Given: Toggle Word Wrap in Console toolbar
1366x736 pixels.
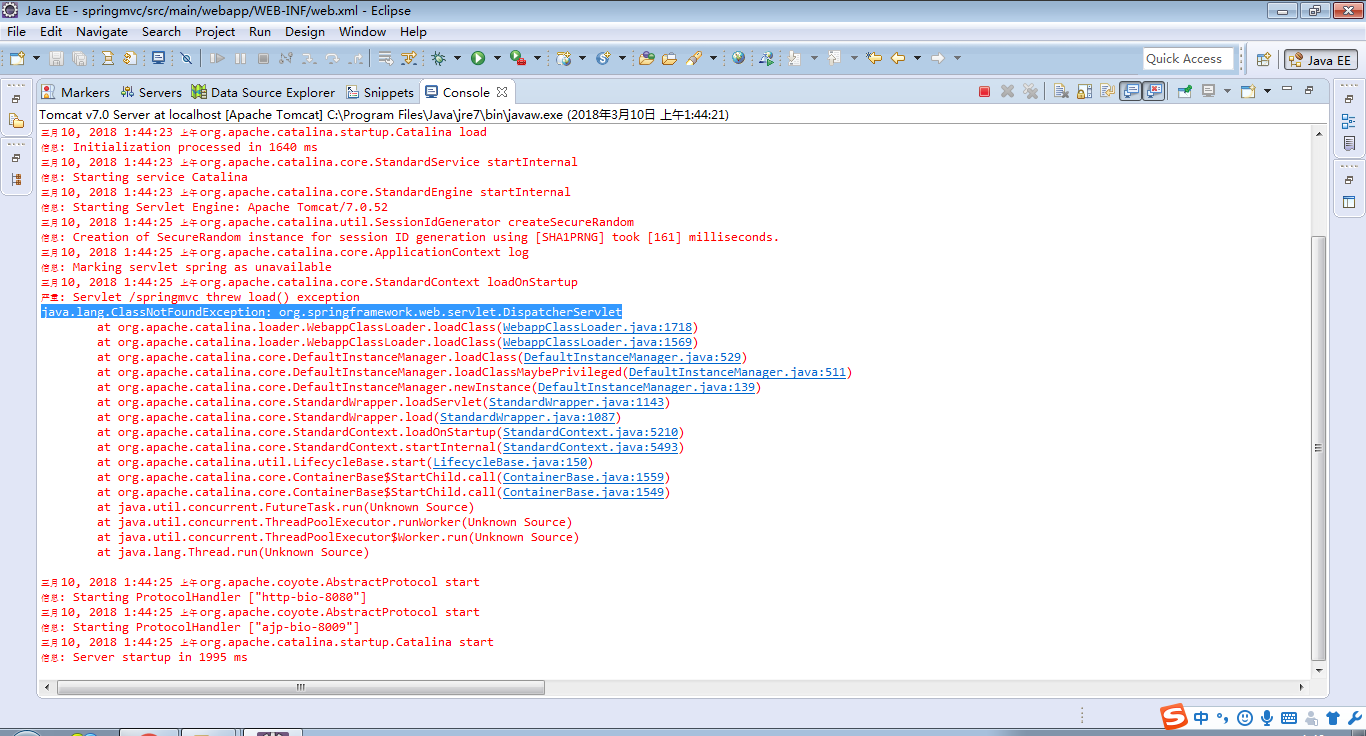Looking at the screenshot, I should (1107, 91).
